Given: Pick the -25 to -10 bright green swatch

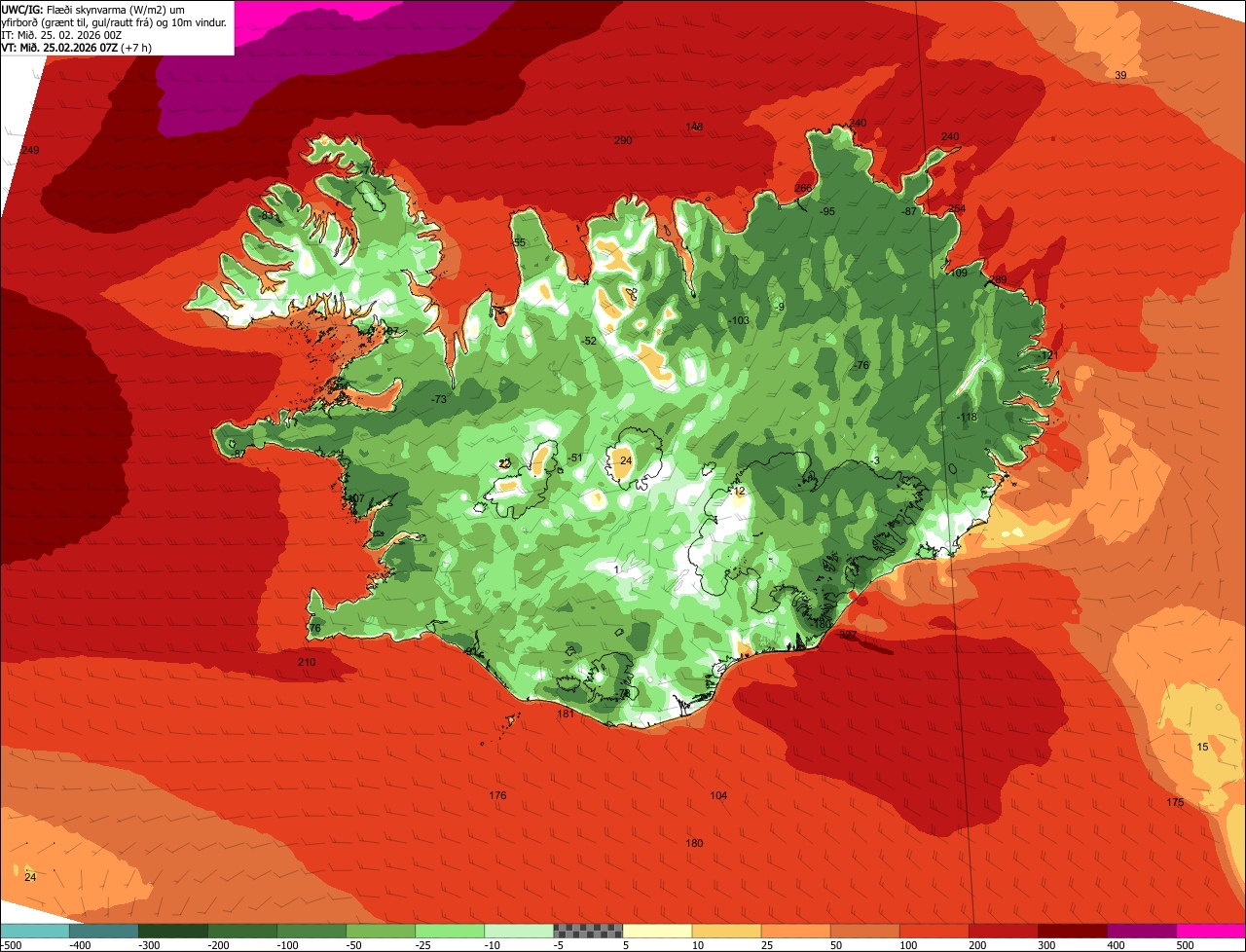Looking at the screenshot, I should (449, 931).
